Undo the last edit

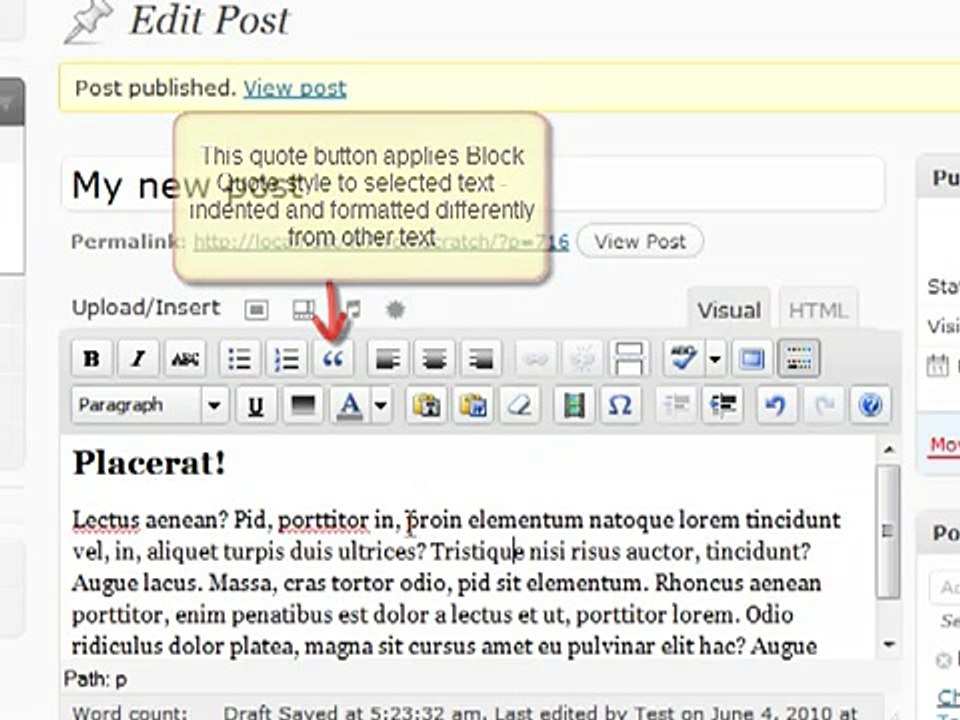coord(777,405)
